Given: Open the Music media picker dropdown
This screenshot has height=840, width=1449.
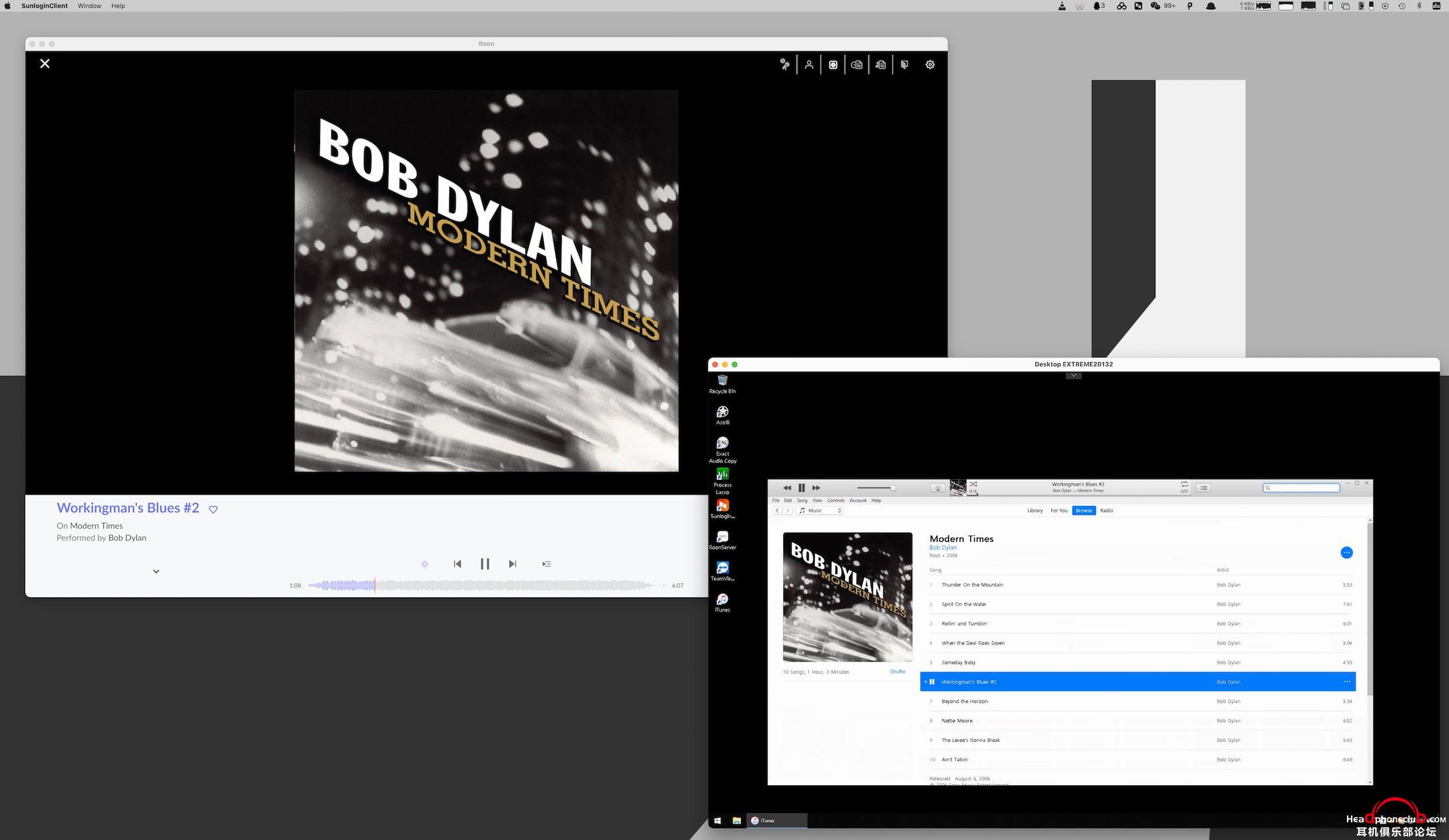Looking at the screenshot, I should pyautogui.click(x=819, y=511).
